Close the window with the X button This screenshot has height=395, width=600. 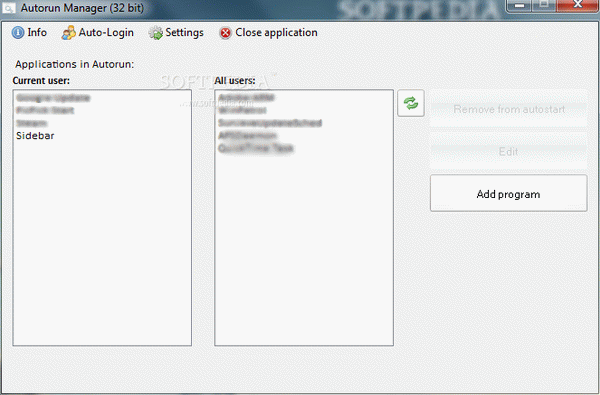click(577, 5)
